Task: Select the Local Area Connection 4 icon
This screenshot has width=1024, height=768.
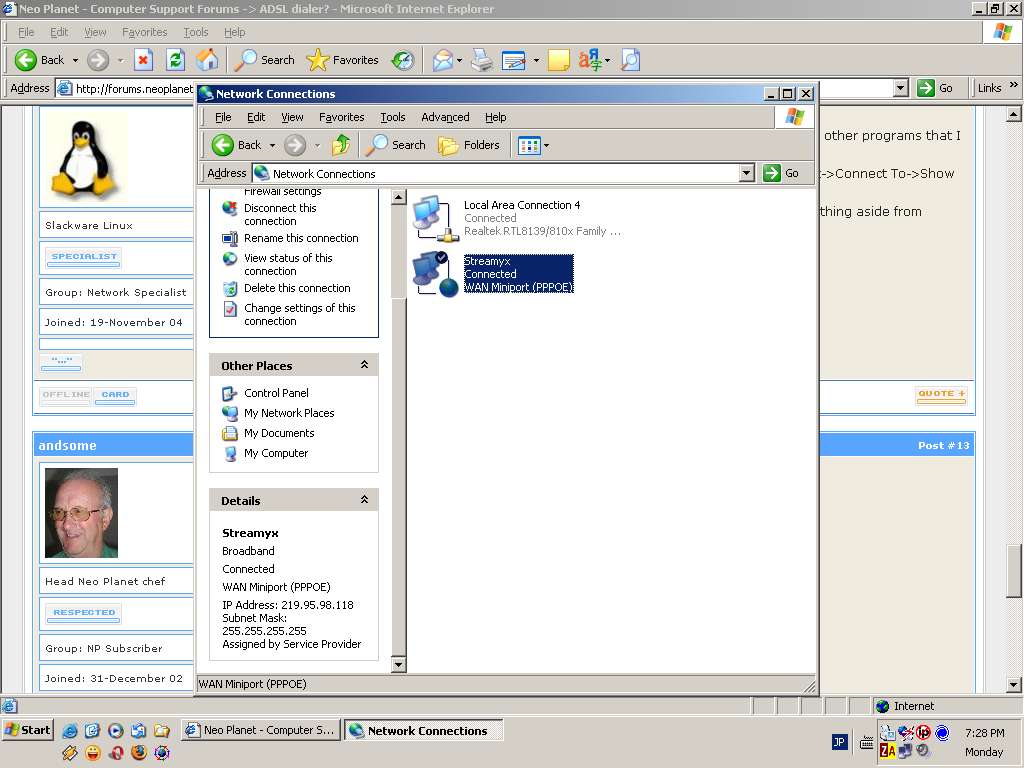Action: coord(436,218)
